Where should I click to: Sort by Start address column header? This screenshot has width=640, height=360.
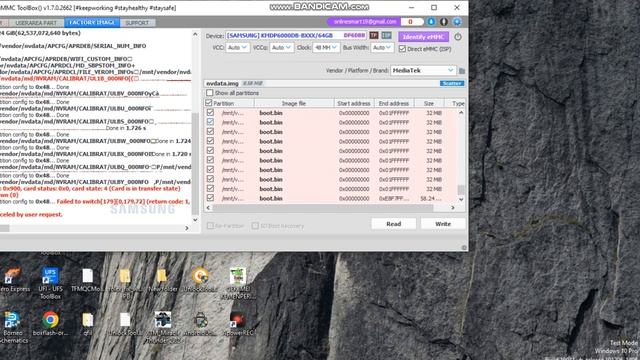pos(354,104)
